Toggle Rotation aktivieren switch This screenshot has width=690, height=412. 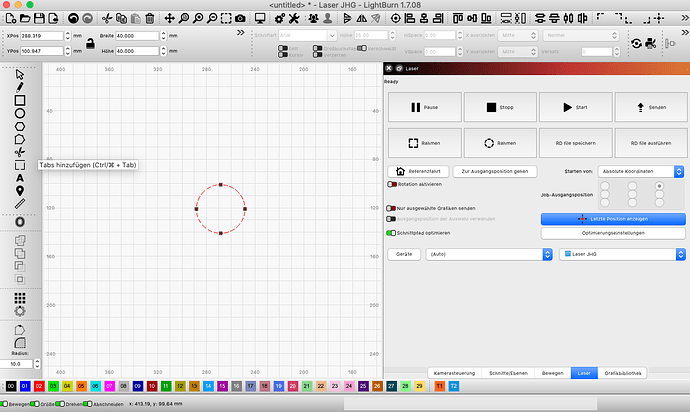pyautogui.click(x=392, y=184)
